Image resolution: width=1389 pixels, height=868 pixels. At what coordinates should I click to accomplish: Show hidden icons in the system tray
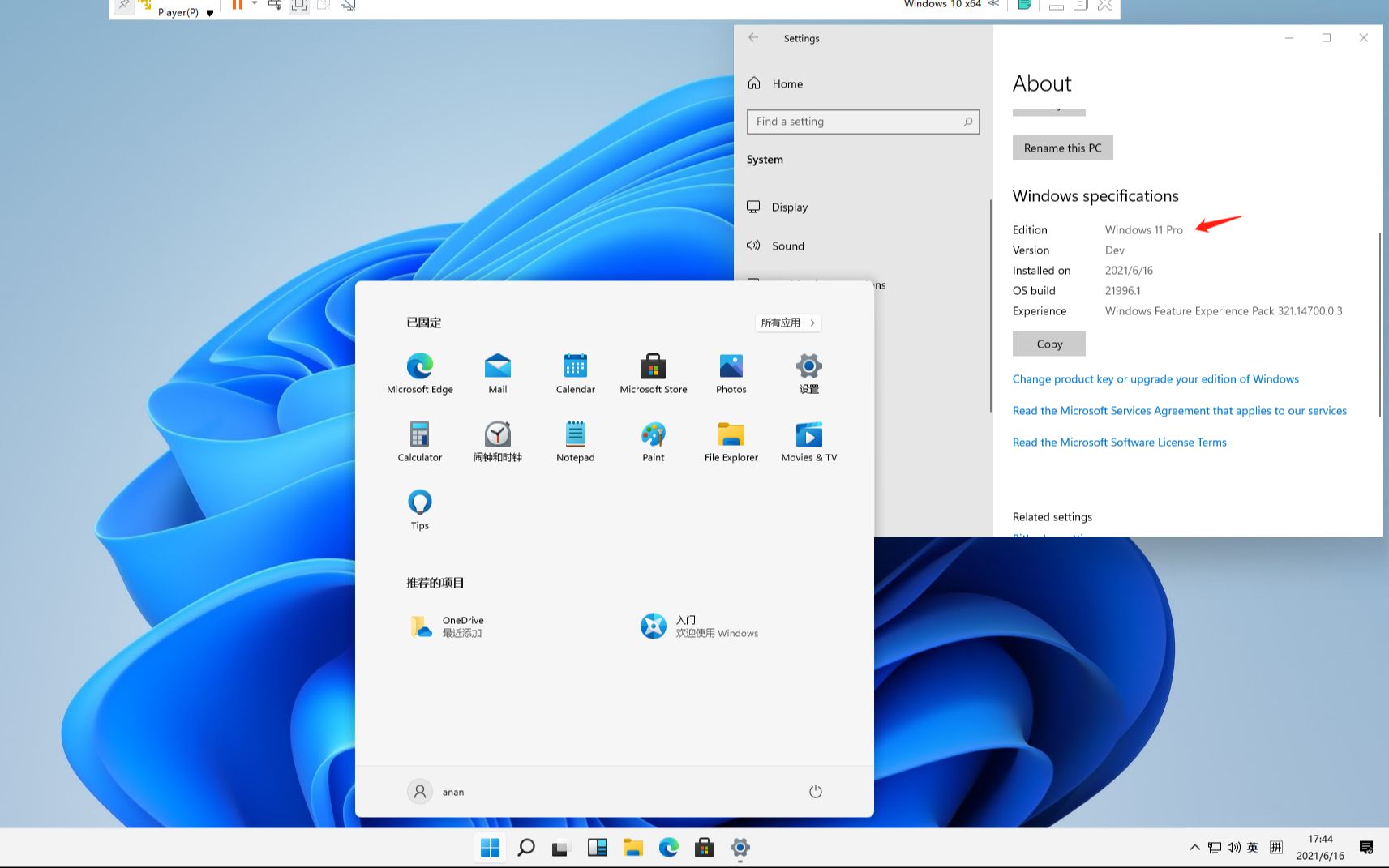pyautogui.click(x=1194, y=847)
